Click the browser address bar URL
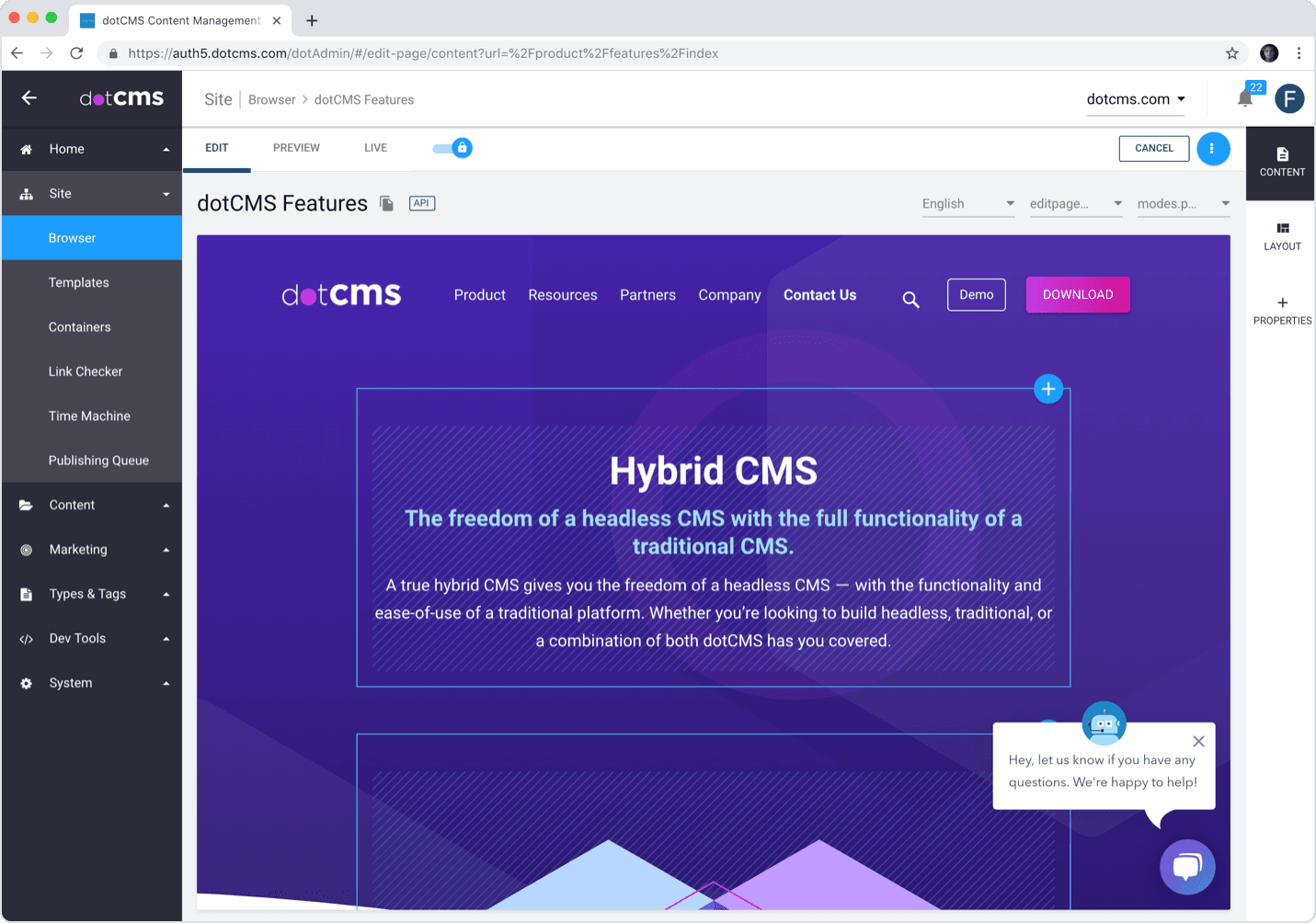Viewport: 1316px width, 923px height. 423,53
